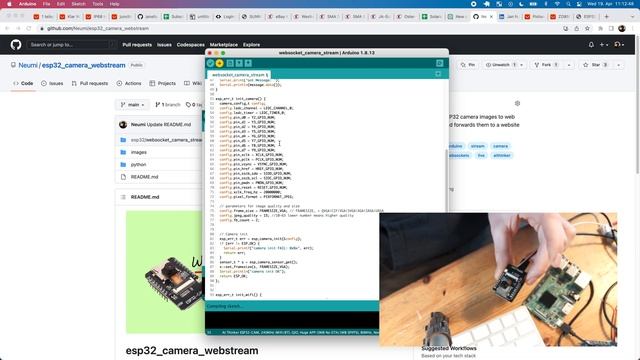Click the yellow Upload arrow in Arduino
This screenshot has height=360, width=640.
tap(220, 63)
